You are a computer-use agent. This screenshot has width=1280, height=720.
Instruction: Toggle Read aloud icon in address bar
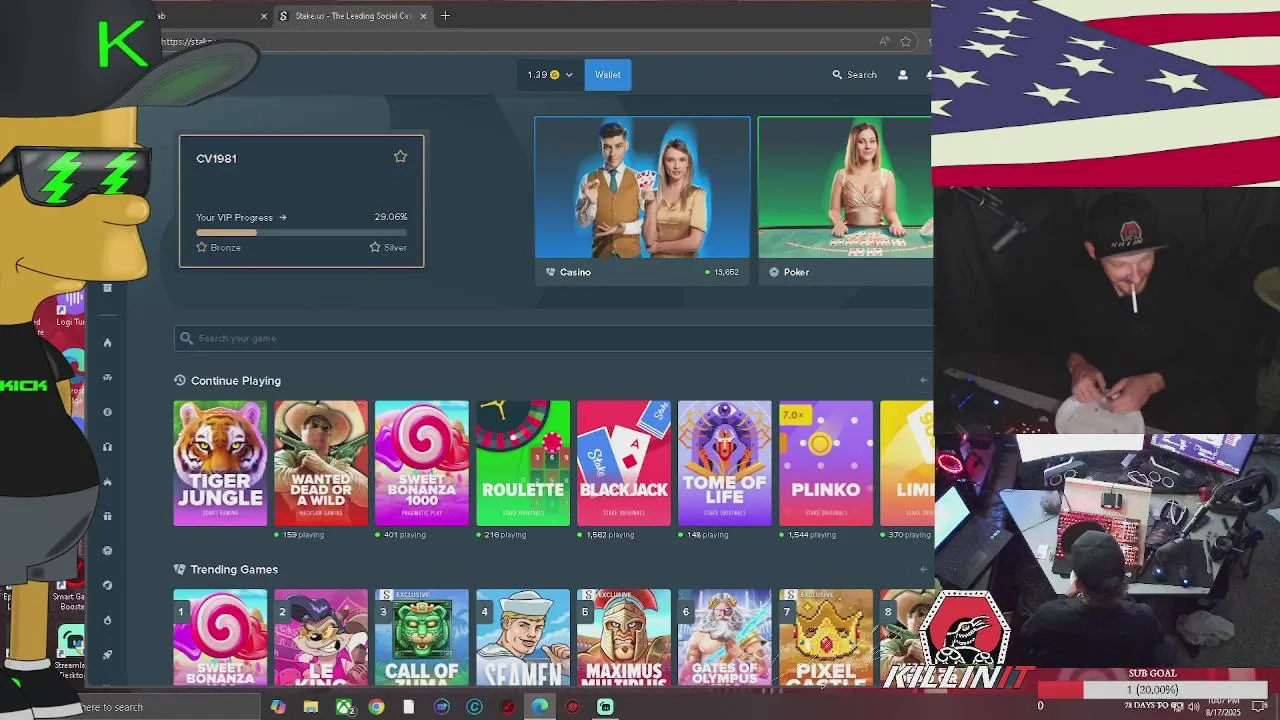pos(884,42)
